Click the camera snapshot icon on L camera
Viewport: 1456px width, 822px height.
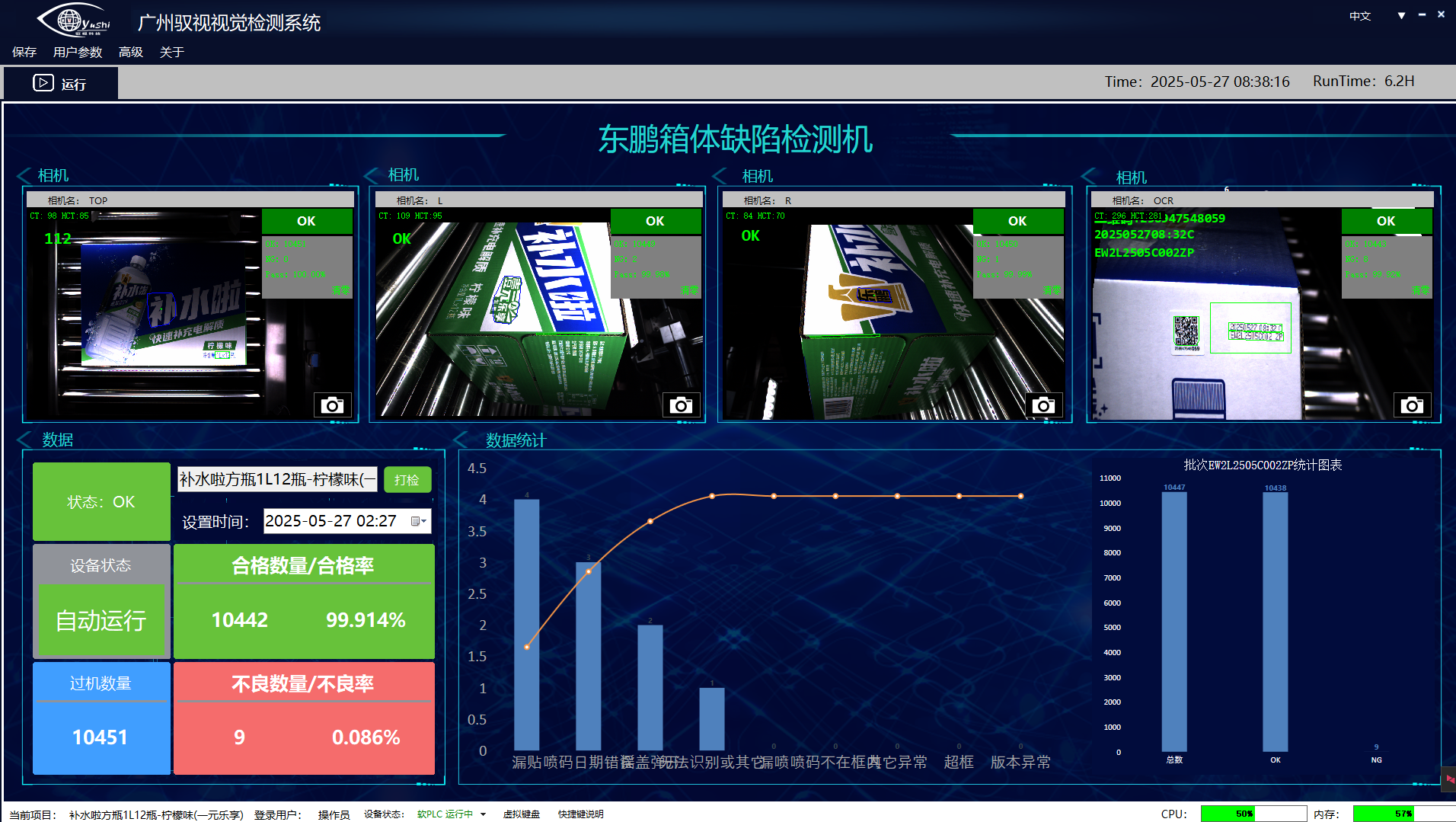pos(681,405)
